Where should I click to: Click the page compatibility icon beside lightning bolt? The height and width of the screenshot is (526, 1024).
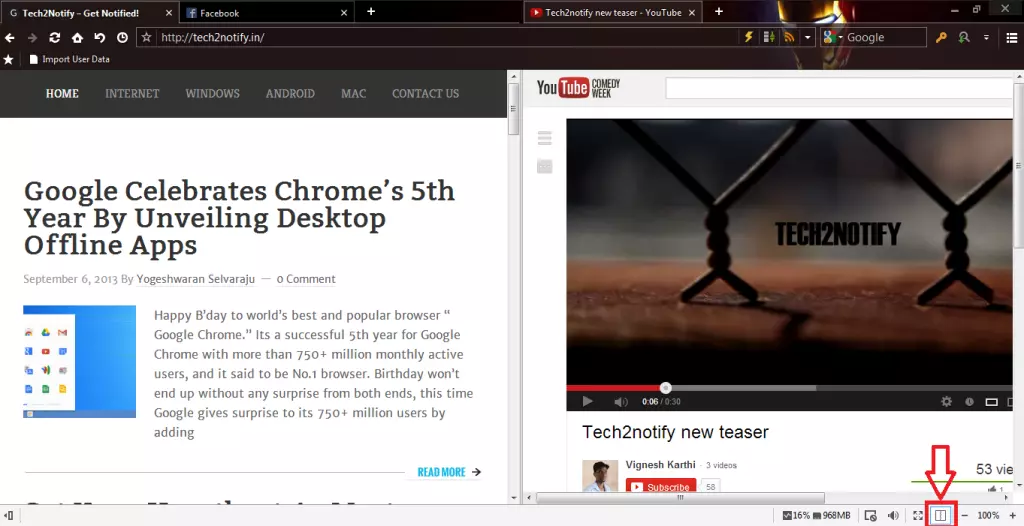(x=769, y=37)
